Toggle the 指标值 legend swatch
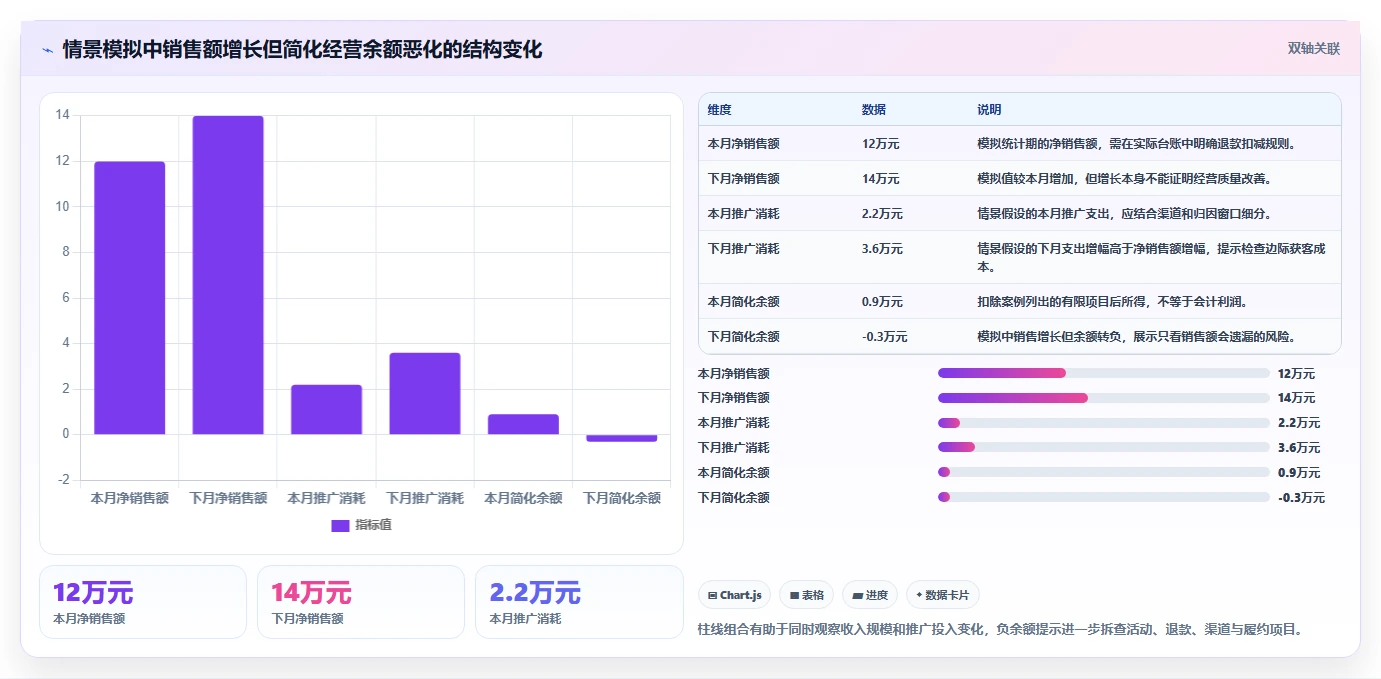 pyautogui.click(x=341, y=525)
